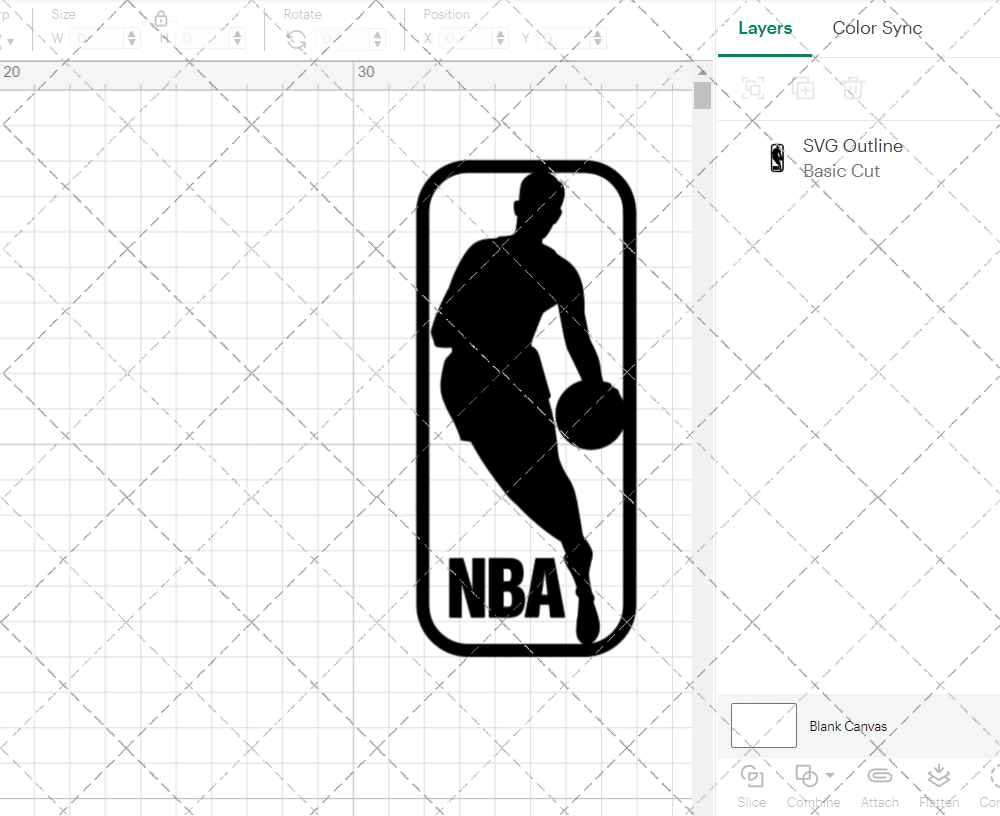1000x816 pixels.
Task: Select the SVG Outline layer
Action: [853, 146]
